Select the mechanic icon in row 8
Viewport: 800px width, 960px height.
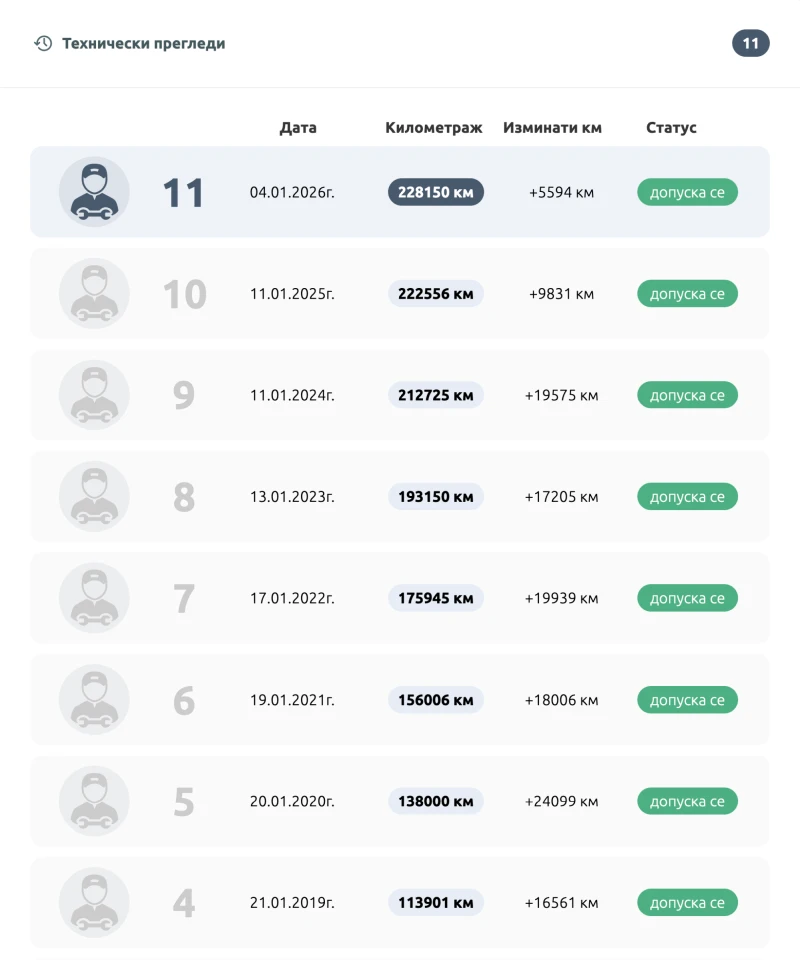94,496
